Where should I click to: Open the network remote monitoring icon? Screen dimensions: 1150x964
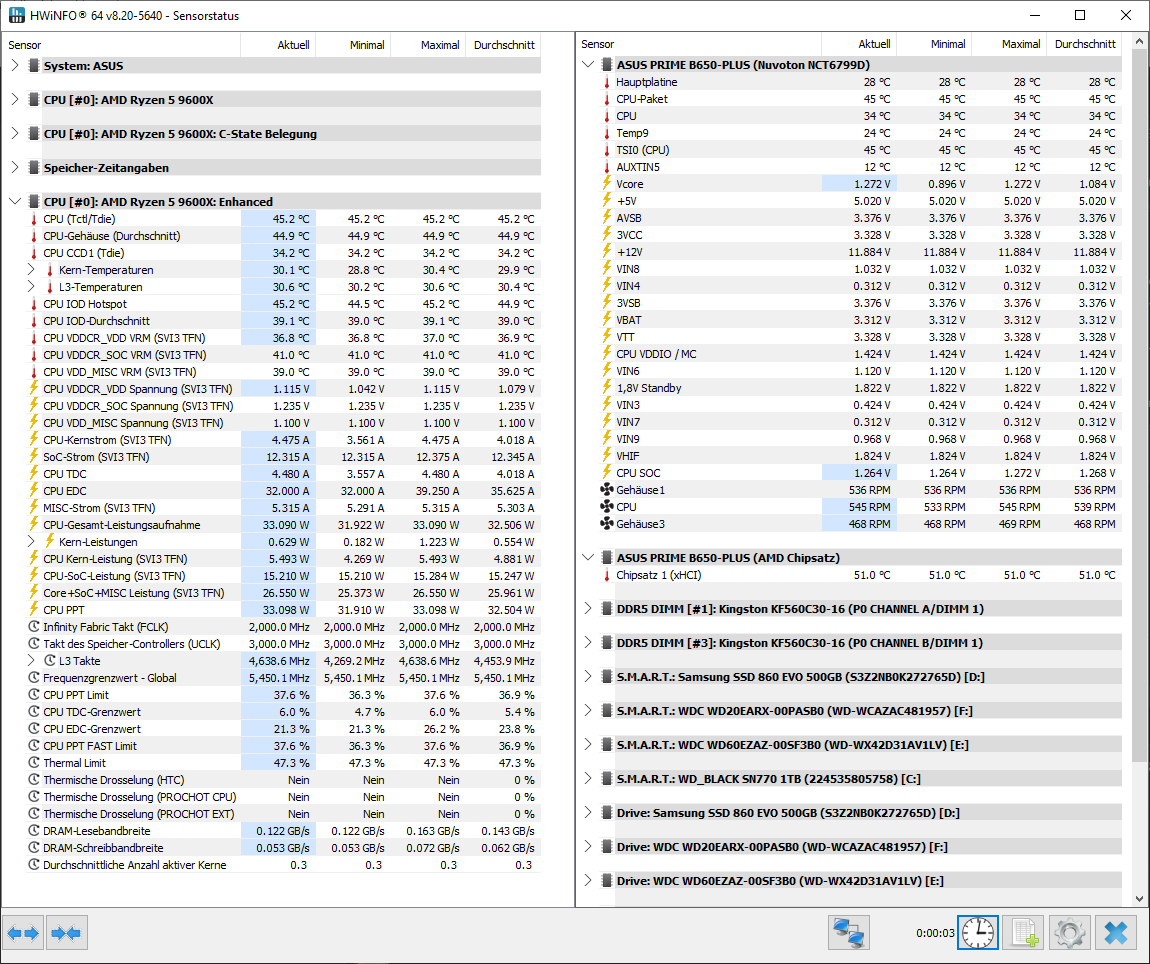[849, 933]
